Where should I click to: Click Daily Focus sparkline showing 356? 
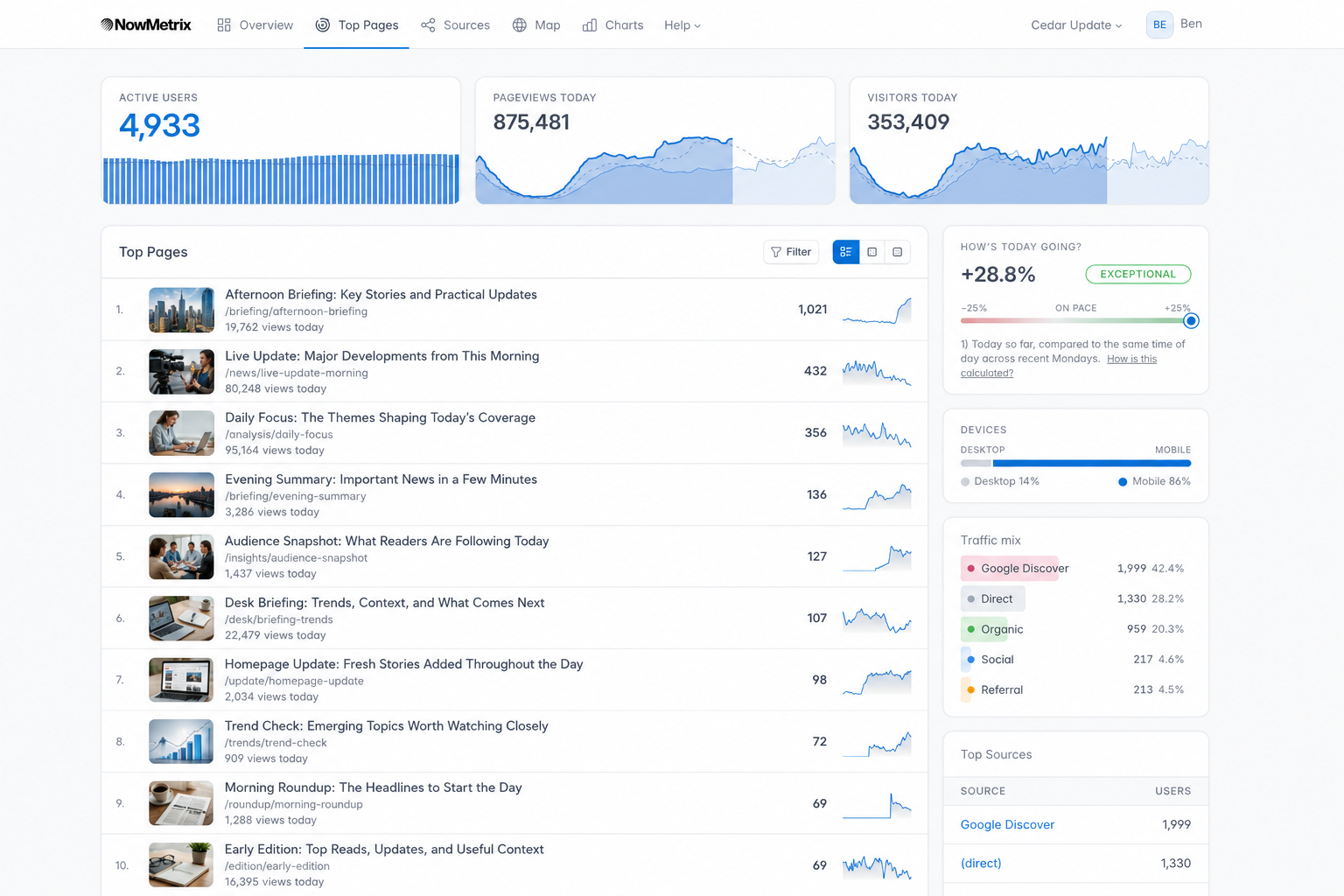click(x=877, y=434)
